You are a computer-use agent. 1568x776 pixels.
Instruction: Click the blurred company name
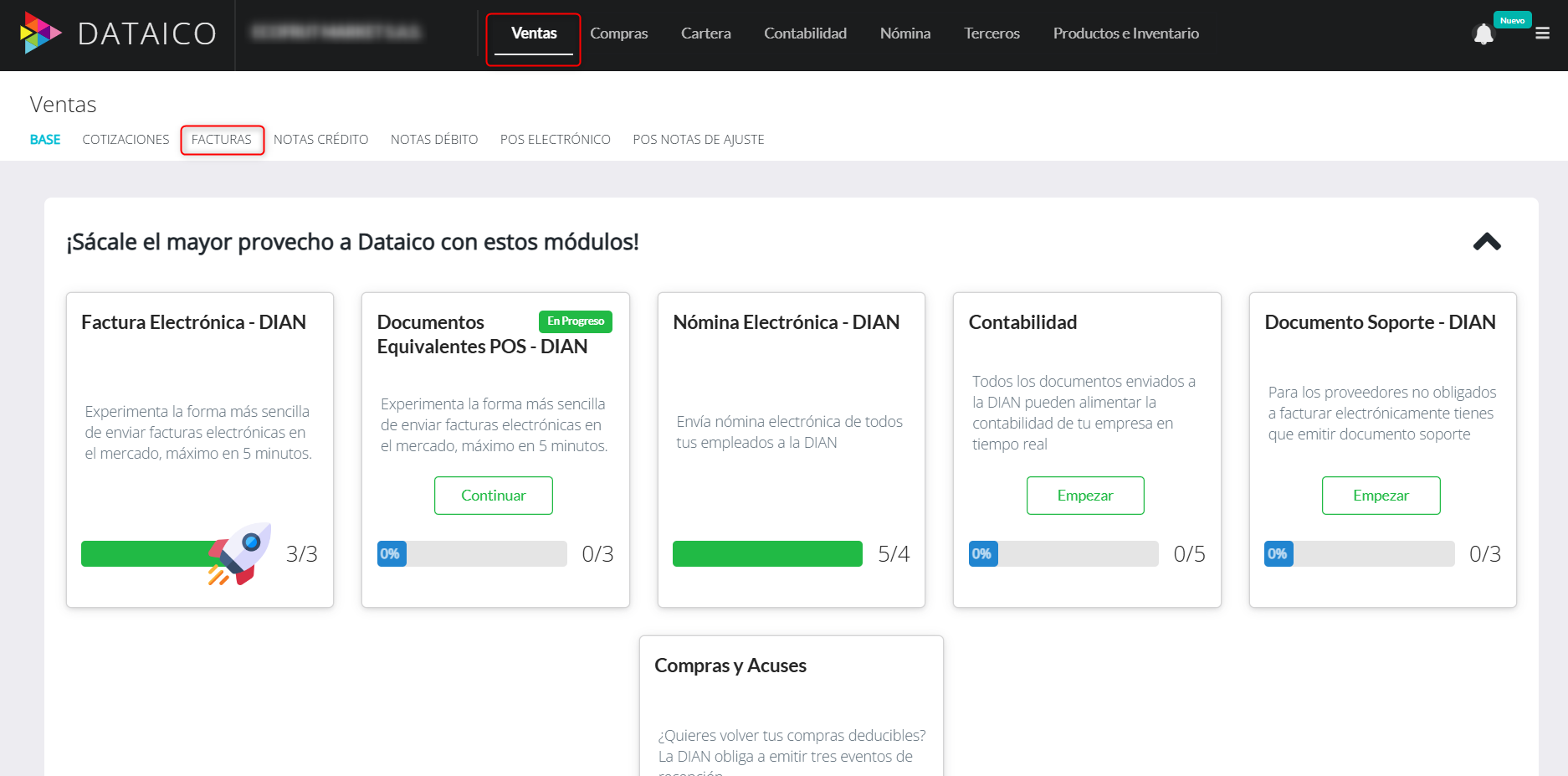336,33
